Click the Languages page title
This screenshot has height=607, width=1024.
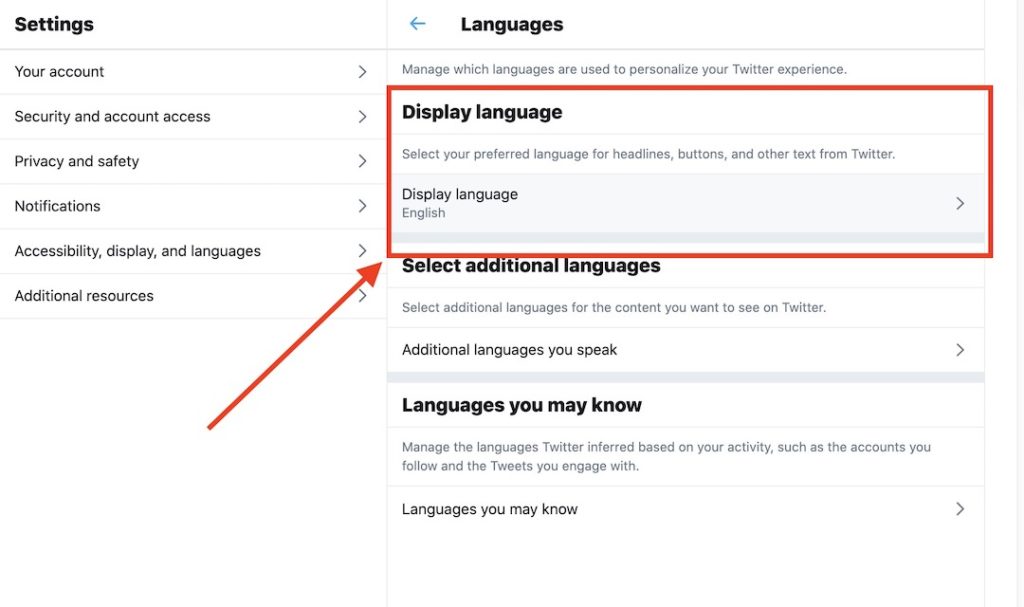pyautogui.click(x=512, y=23)
